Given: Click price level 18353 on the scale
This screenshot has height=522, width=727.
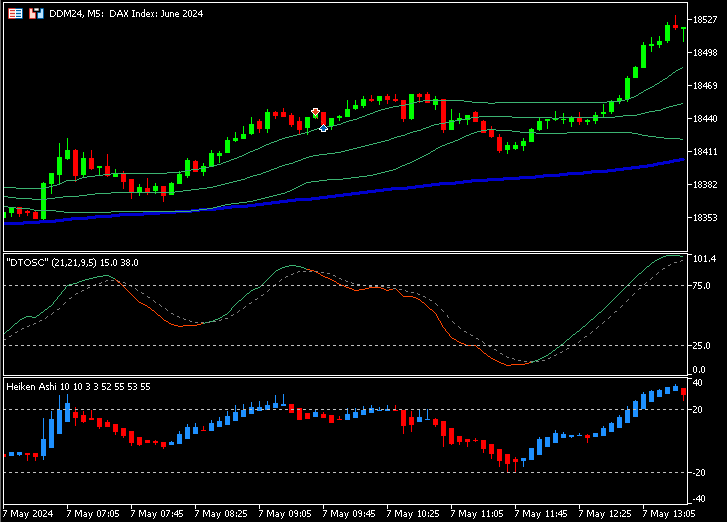Looking at the screenshot, I should (x=705, y=217).
